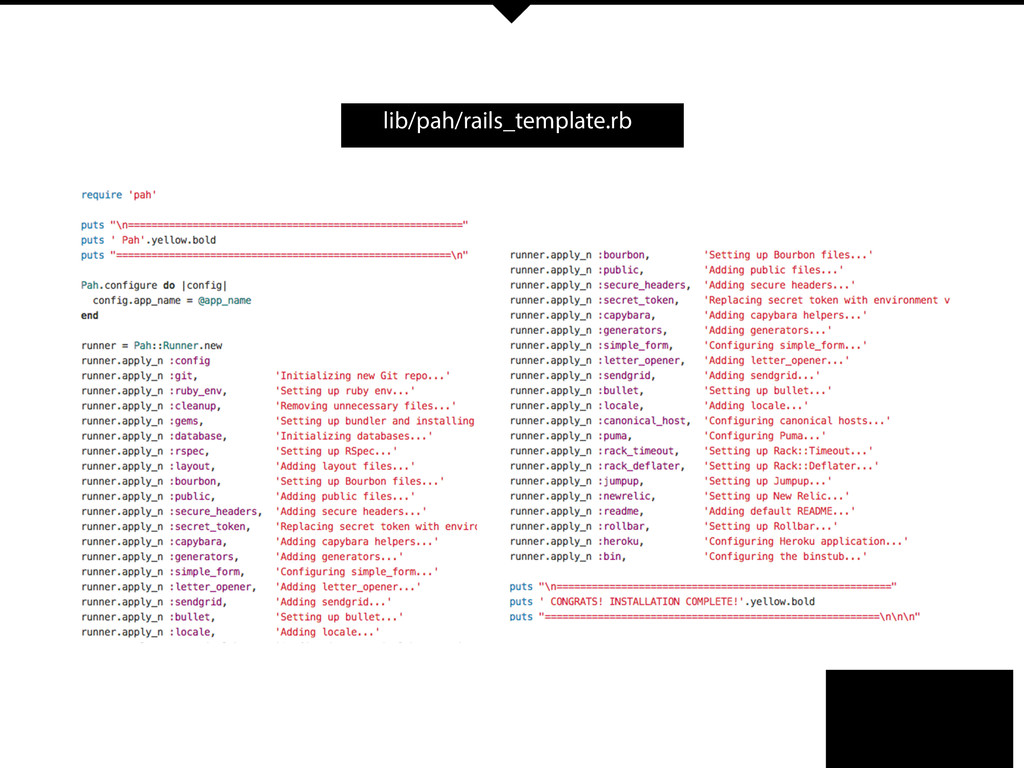Click string 'Setting up Jumpup...'
Screen dimensions: 1024x768
tap(767, 481)
